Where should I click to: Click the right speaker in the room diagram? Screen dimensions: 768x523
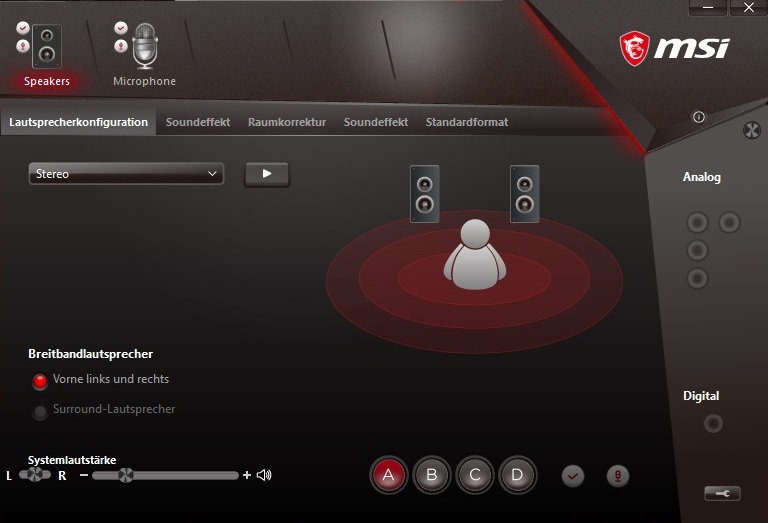tap(525, 194)
